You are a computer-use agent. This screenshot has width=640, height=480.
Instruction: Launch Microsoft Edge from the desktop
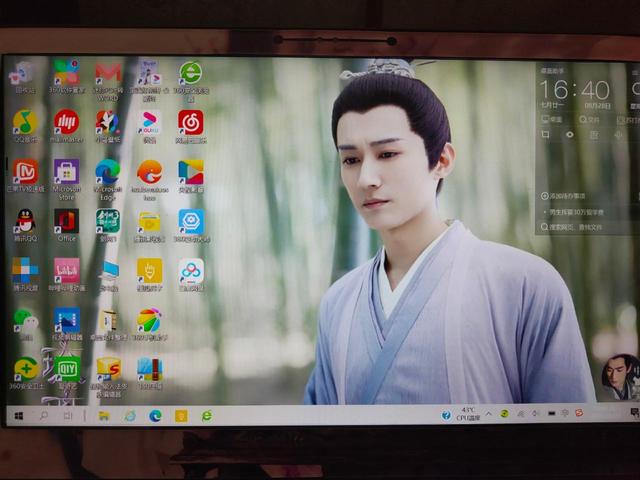[107, 172]
